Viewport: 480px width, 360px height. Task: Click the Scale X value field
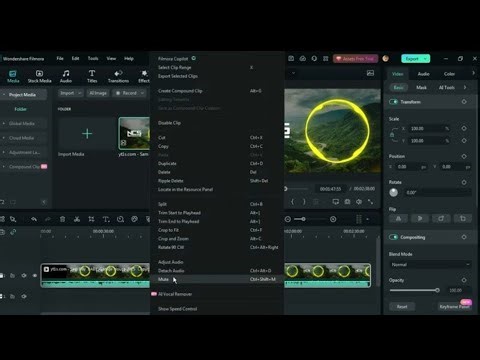[x=426, y=128]
